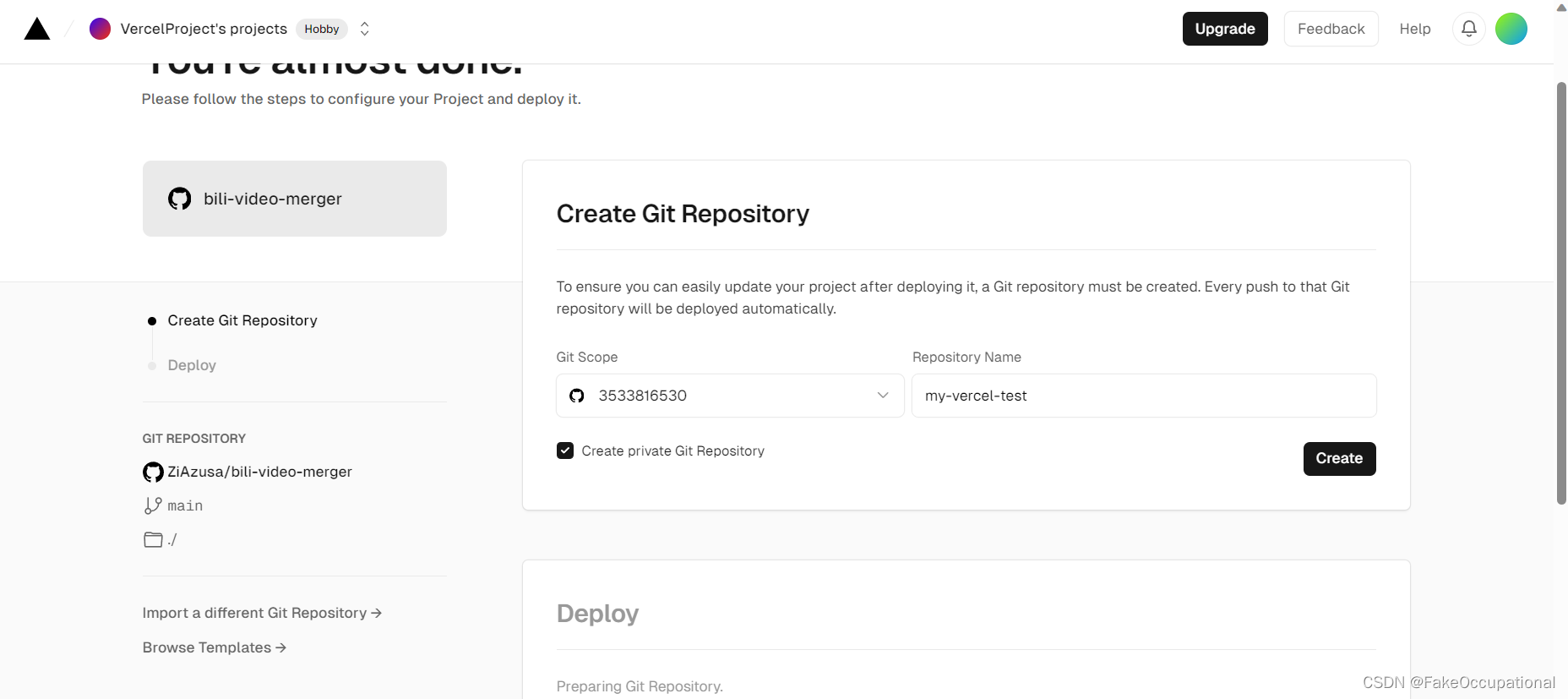Viewport: 1568px width, 699px height.
Task: Click the Upgrade button
Action: [1225, 29]
